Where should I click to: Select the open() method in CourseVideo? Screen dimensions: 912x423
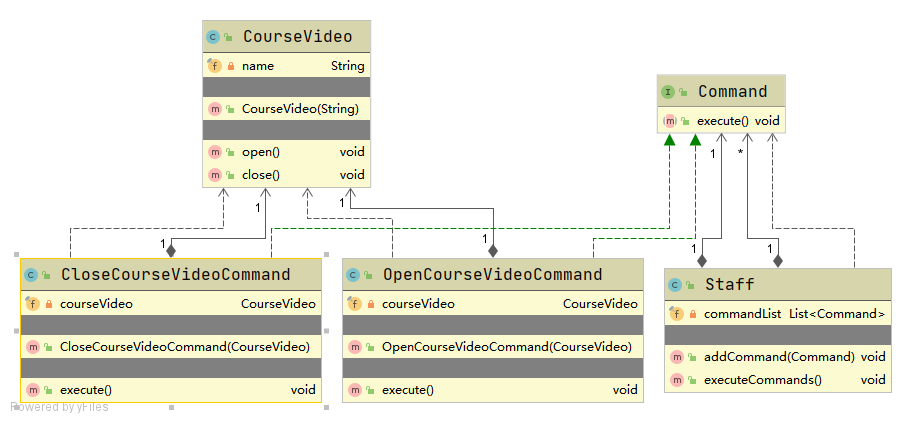click(x=260, y=152)
